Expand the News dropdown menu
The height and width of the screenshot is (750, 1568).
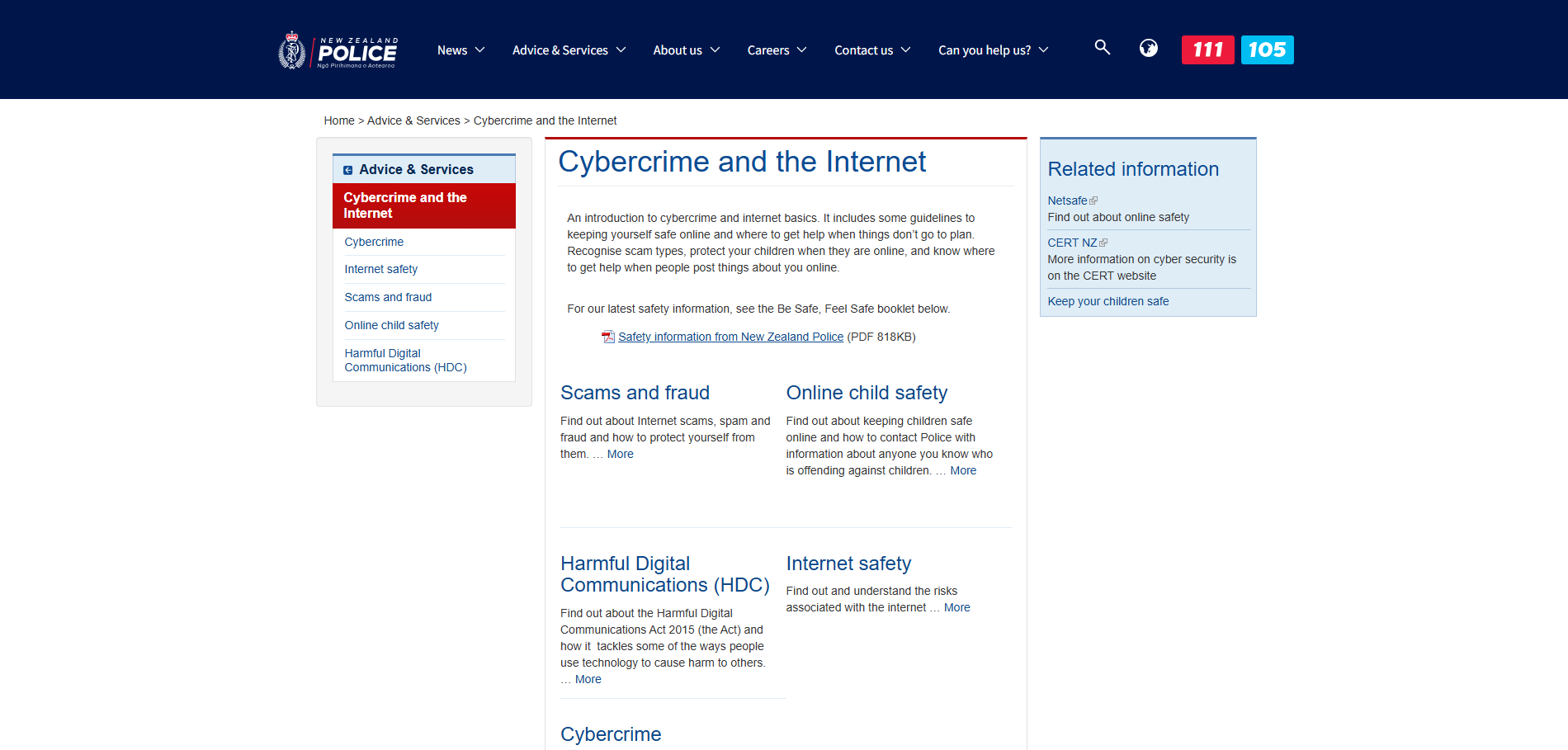(460, 50)
